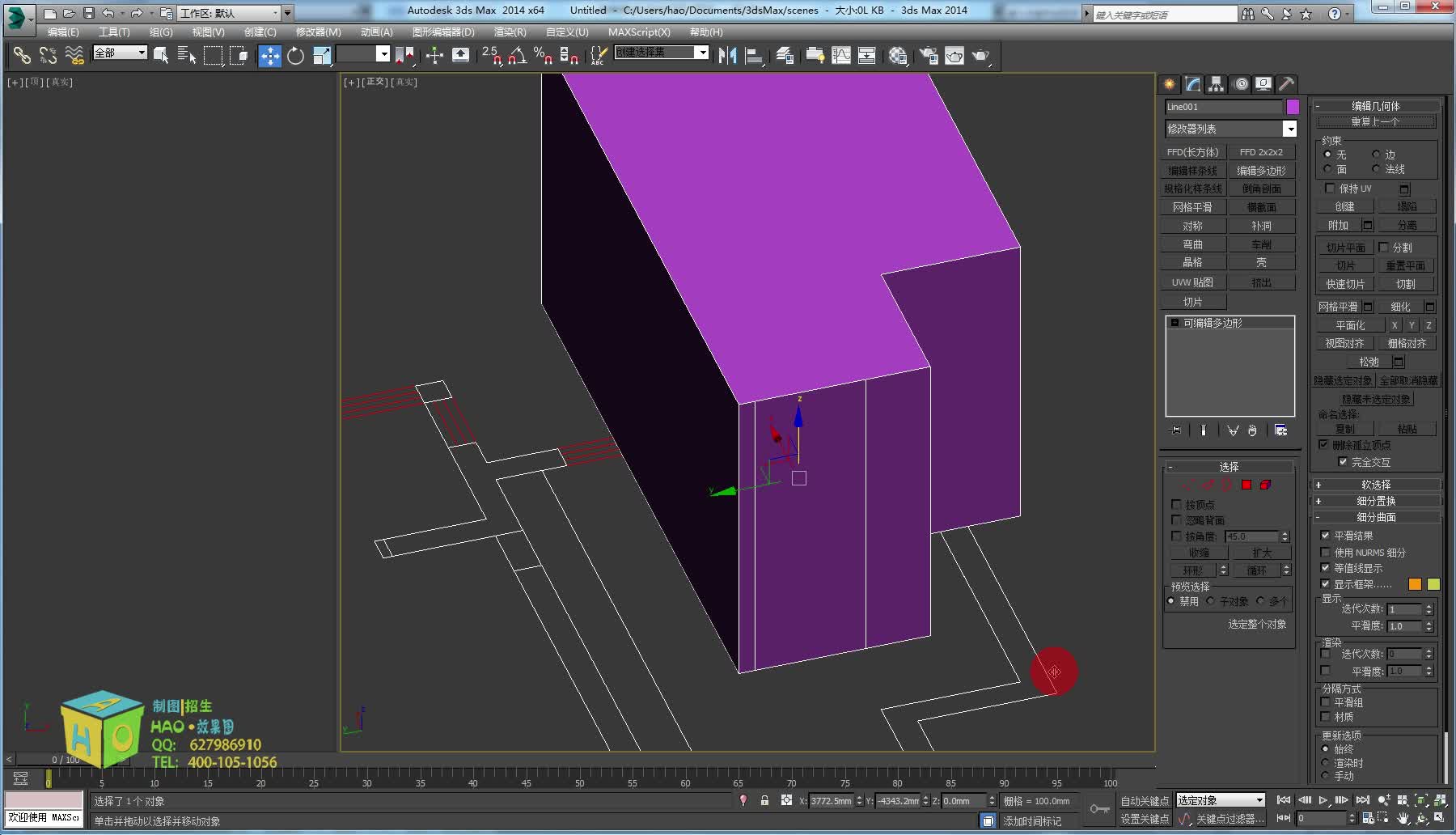
Task: Click the Align tool icon
Action: click(x=754, y=55)
